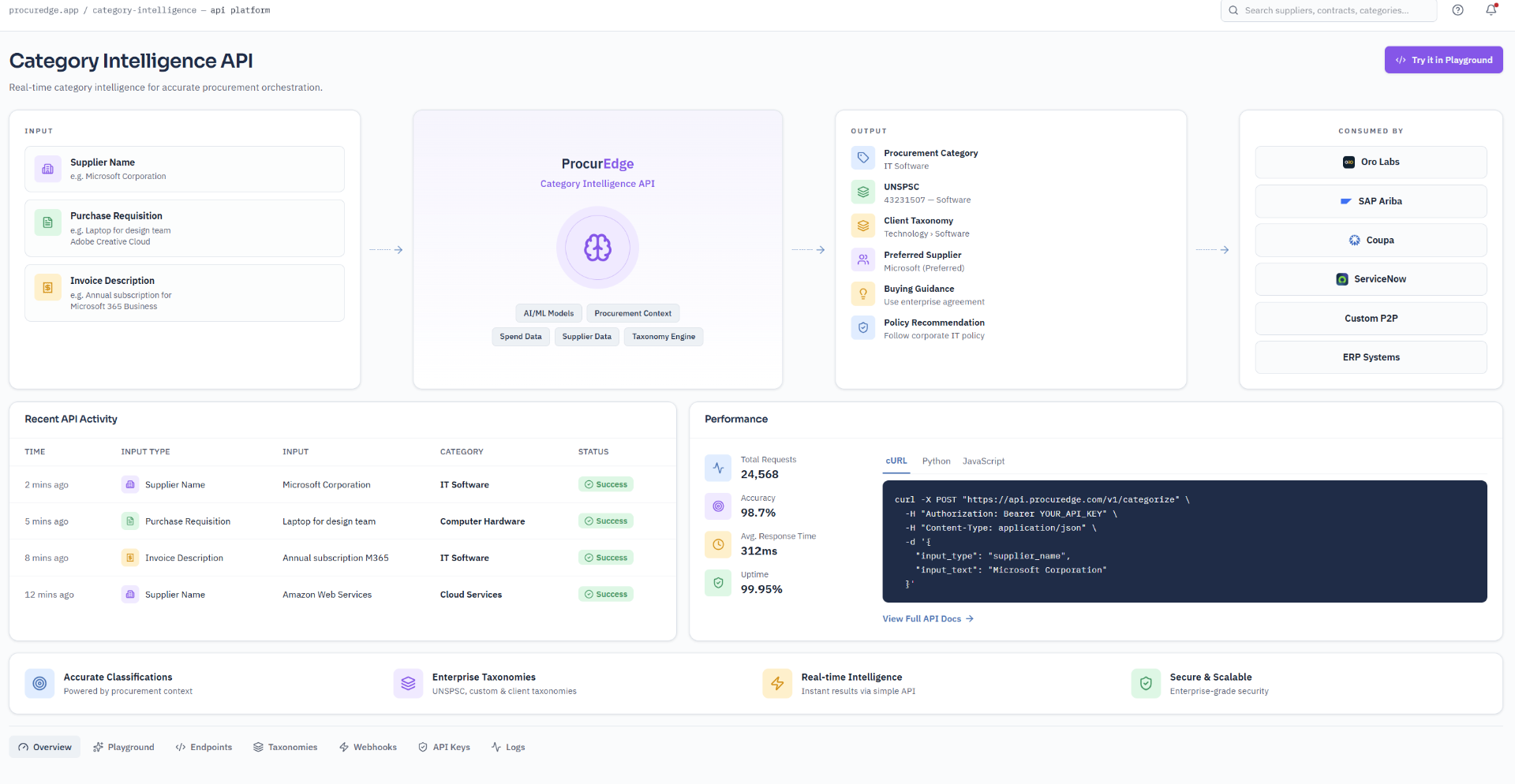Open the notifications bell
Image resolution: width=1515 pixels, height=784 pixels.
(x=1491, y=10)
